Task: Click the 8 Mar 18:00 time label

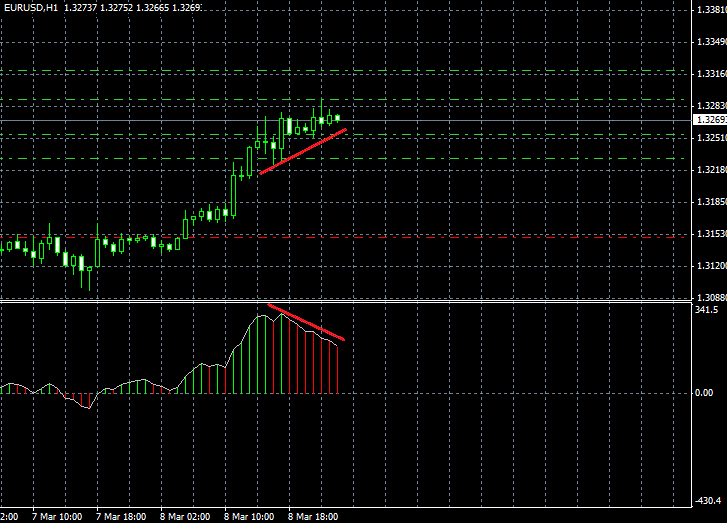Action: [x=313, y=517]
